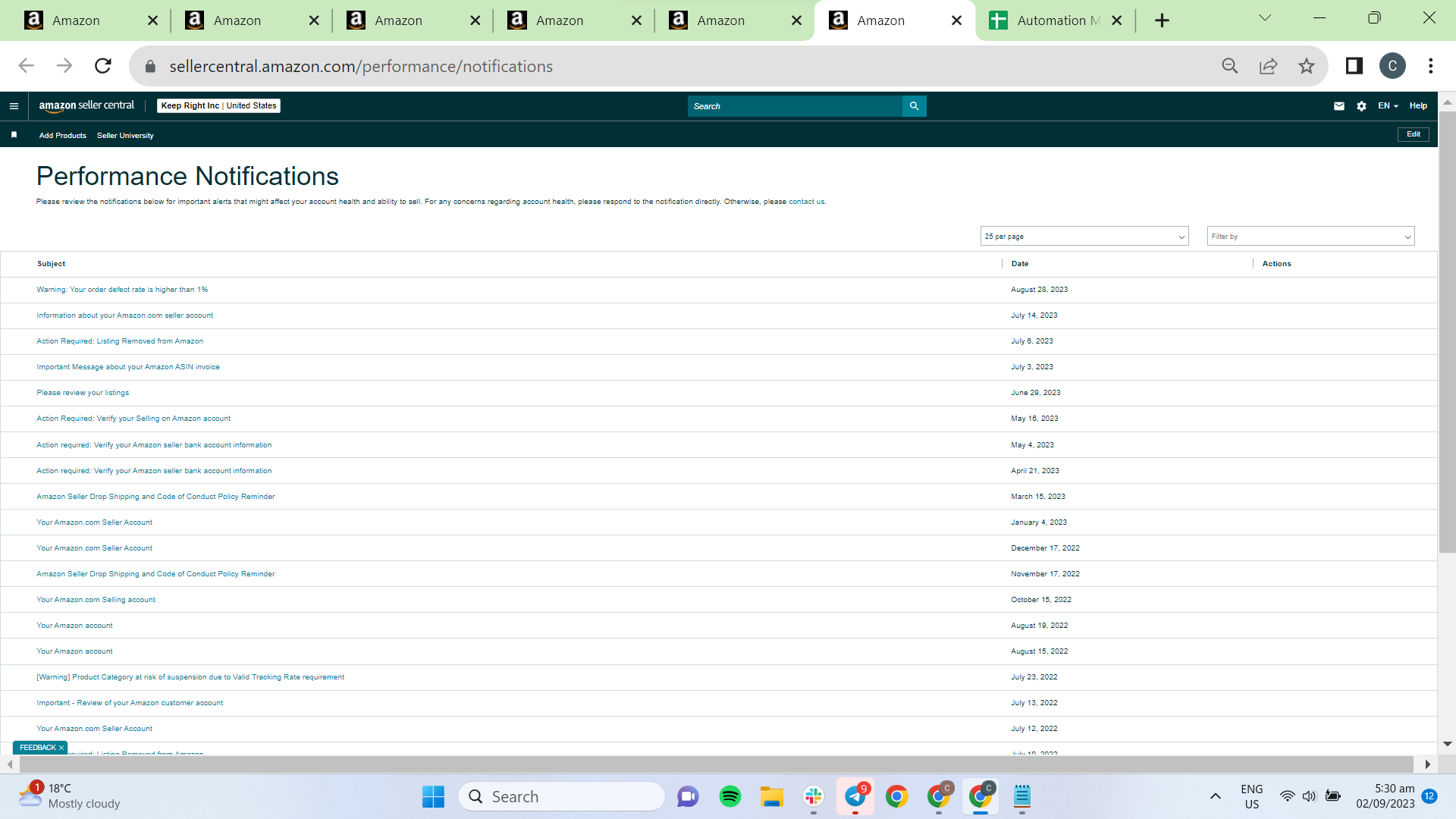Open the tab search chevron

click(1265, 17)
